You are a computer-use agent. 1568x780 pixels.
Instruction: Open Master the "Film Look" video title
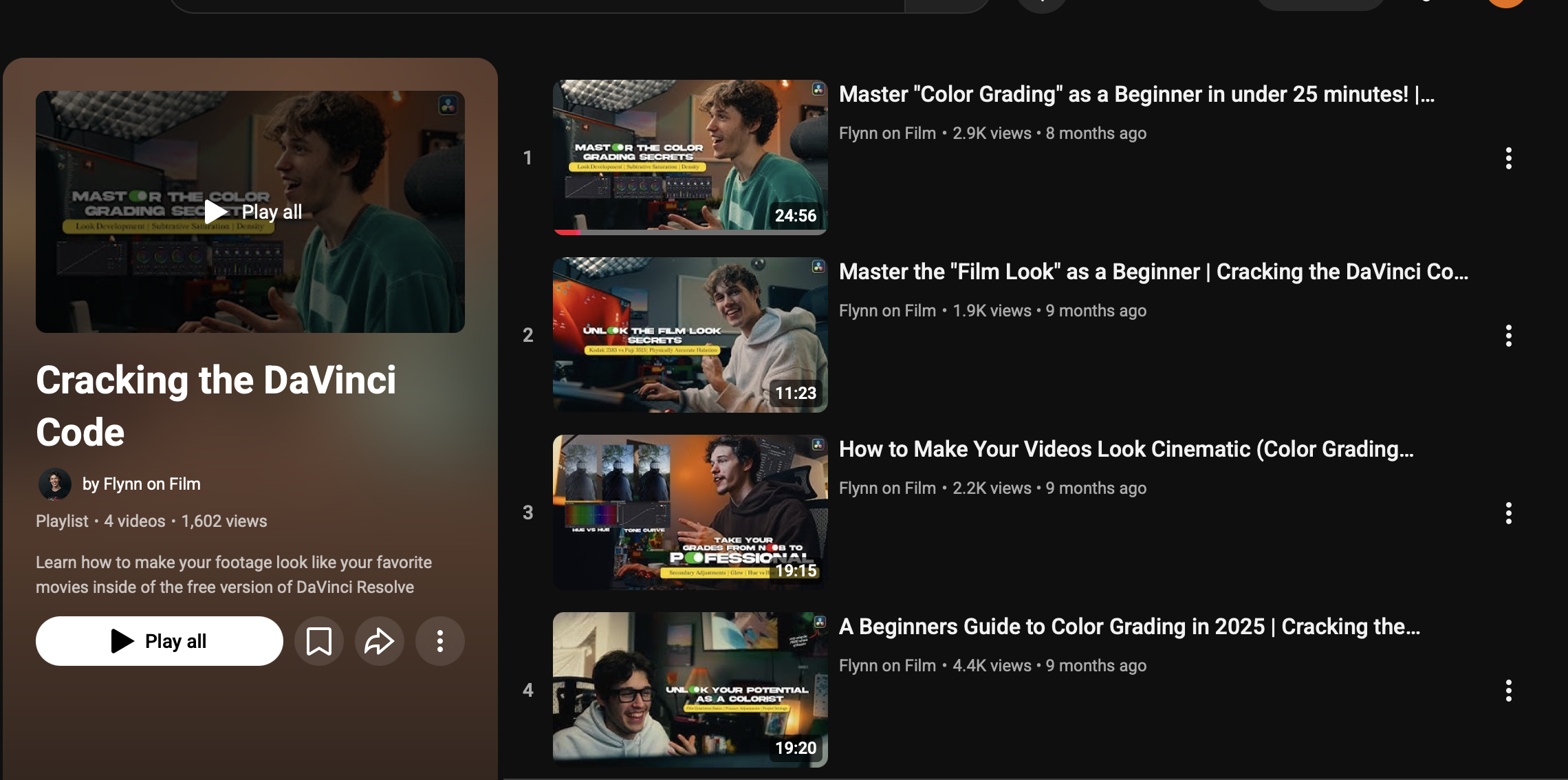[x=1153, y=272]
